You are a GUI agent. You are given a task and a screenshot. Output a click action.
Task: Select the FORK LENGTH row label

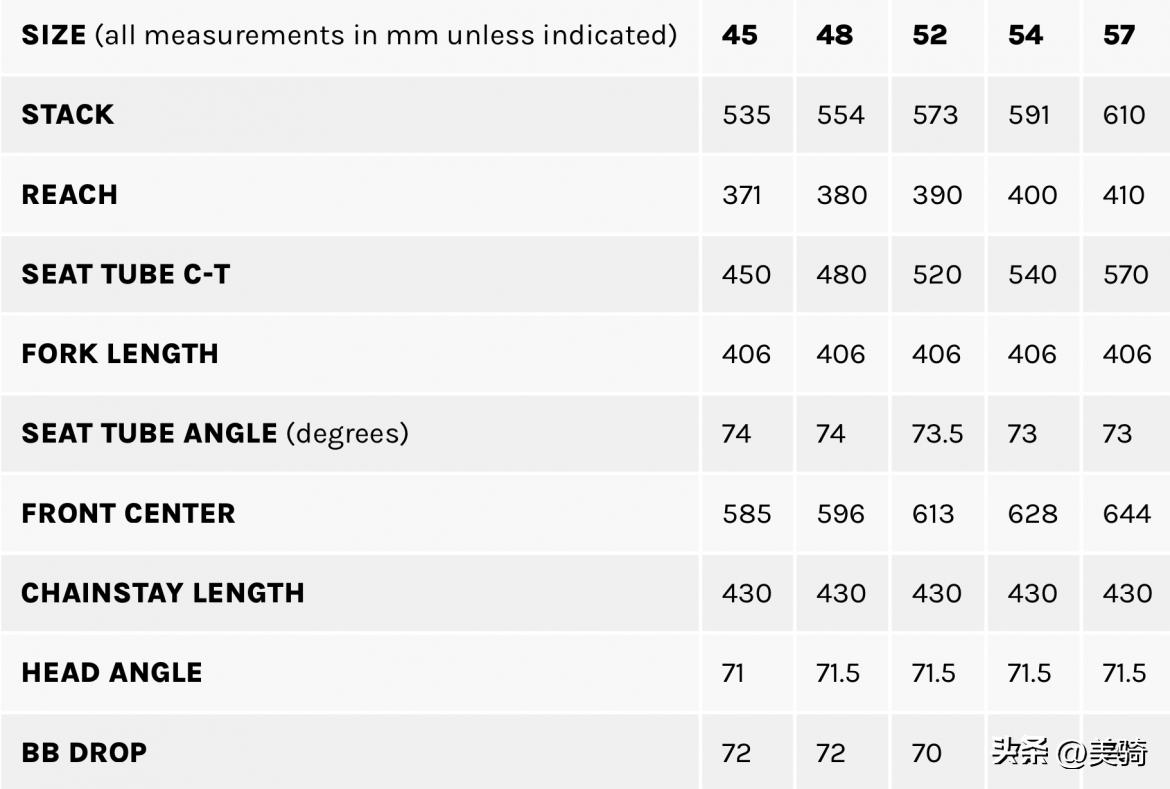point(120,354)
